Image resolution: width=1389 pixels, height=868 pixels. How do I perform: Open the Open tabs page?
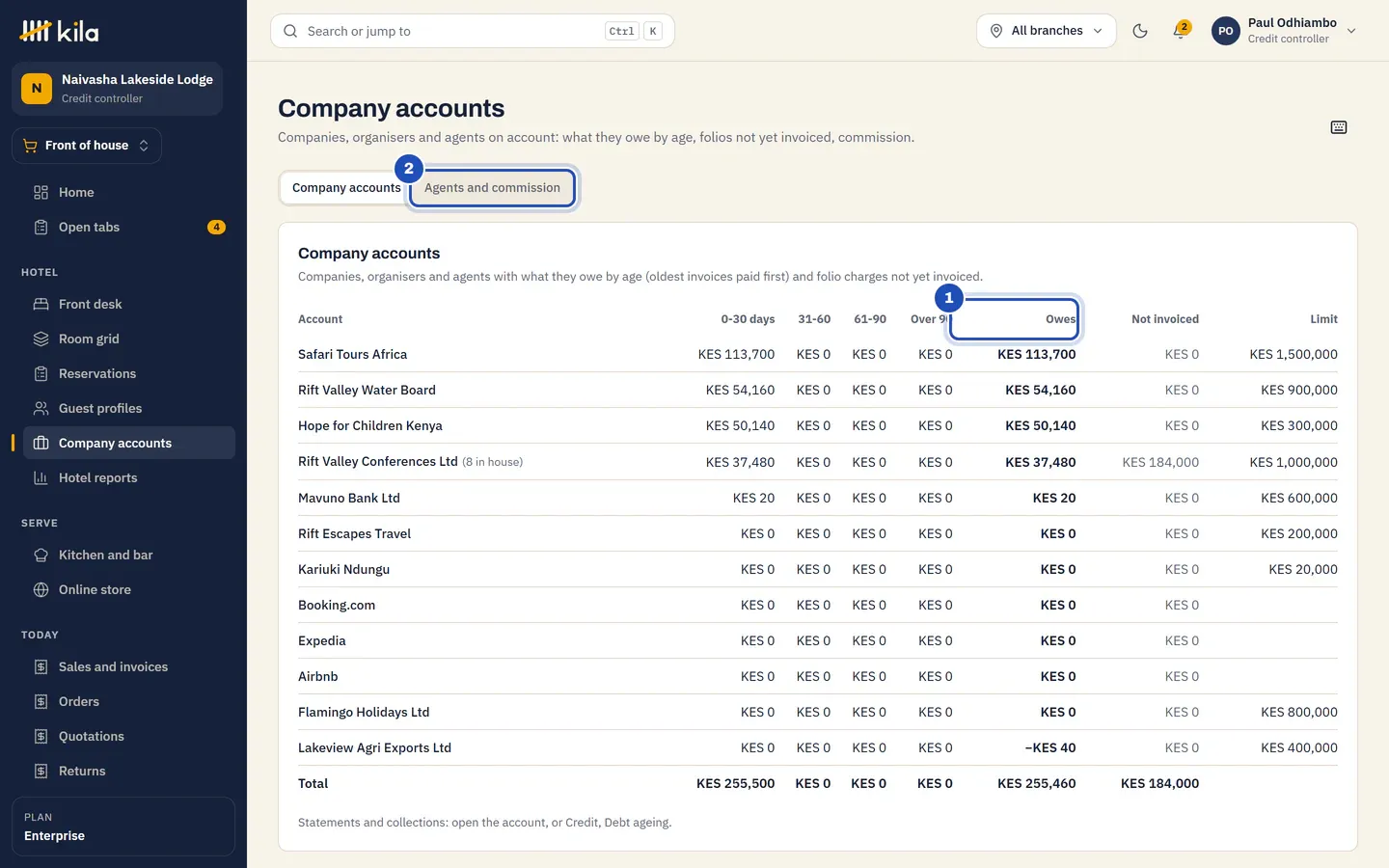[129, 227]
